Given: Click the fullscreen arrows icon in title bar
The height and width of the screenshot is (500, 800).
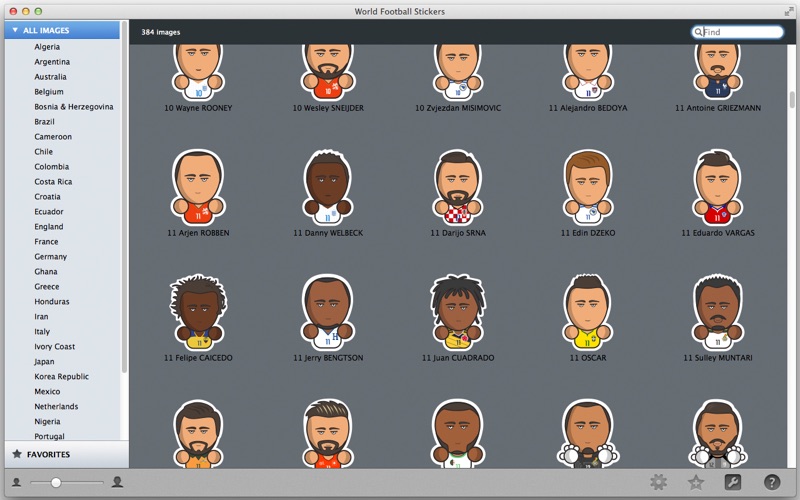Looking at the screenshot, I should pos(789,11).
